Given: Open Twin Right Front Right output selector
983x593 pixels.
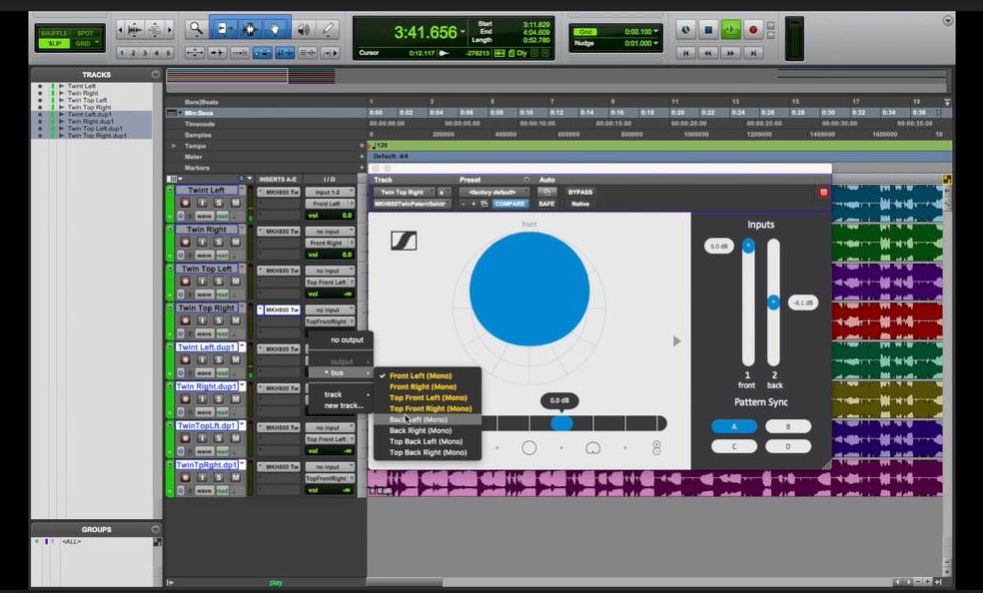Looking at the screenshot, I should 330,243.
